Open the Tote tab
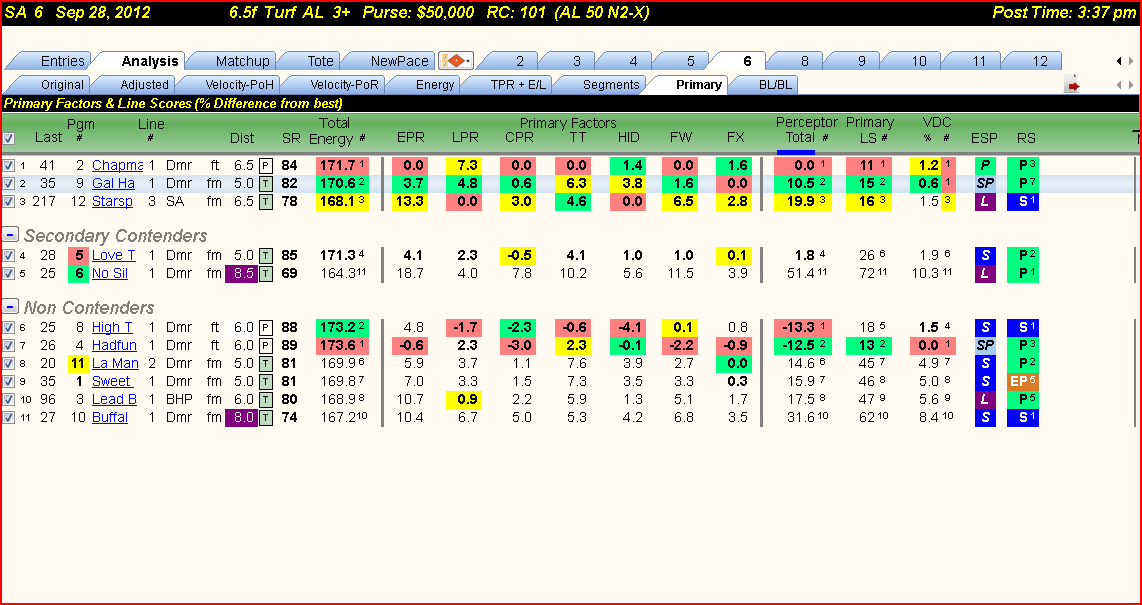Screen dimensions: 1142x605 pos(320,61)
